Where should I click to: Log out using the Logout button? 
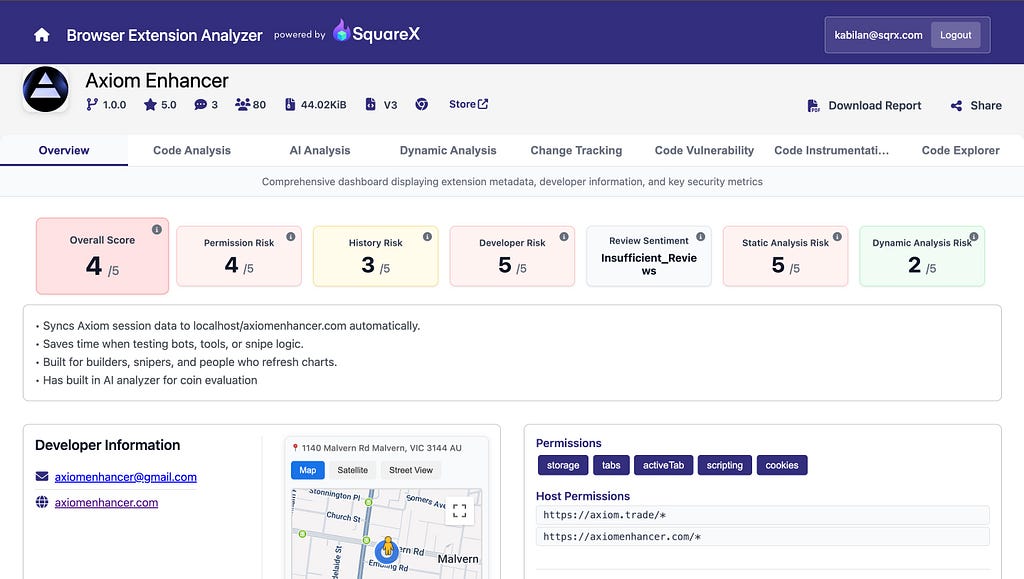point(955,35)
